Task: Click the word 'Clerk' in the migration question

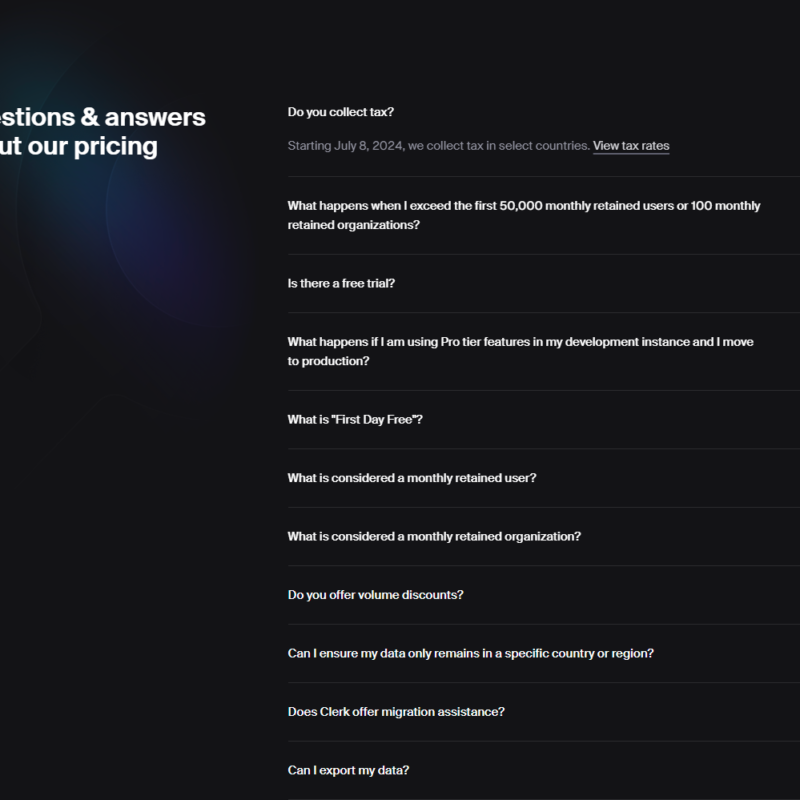Action: pyautogui.click(x=333, y=712)
